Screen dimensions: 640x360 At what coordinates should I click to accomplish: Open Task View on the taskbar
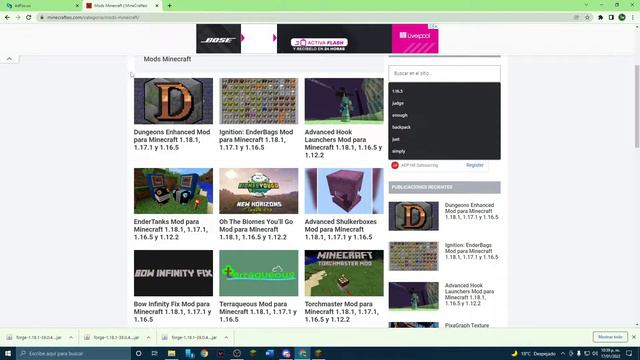(155, 353)
